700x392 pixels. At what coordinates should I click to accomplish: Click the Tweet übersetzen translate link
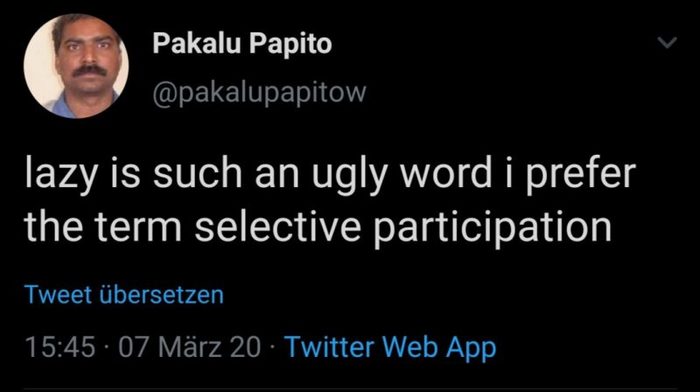point(124,295)
